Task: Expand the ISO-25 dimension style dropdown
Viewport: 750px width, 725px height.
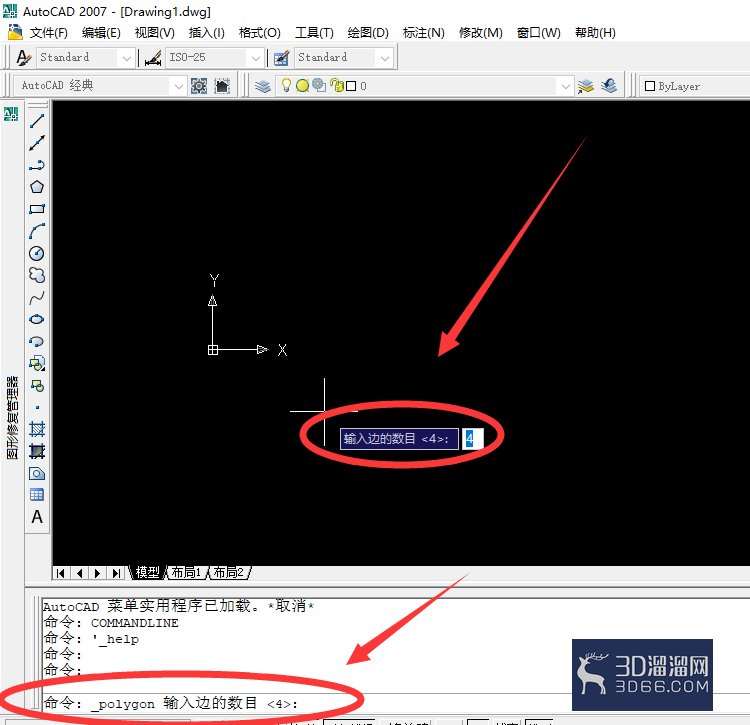Action: coord(256,58)
